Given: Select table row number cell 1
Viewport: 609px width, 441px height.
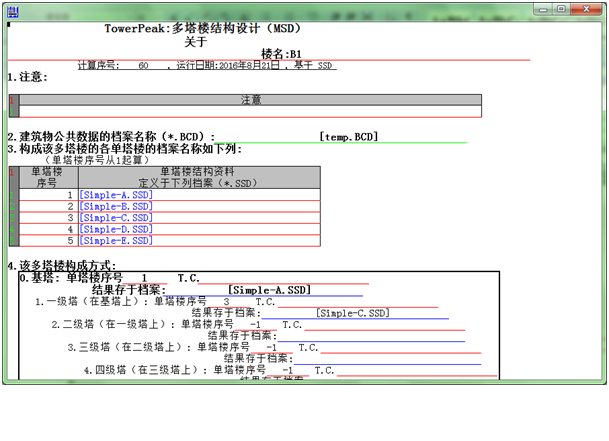Looking at the screenshot, I should point(13,195).
